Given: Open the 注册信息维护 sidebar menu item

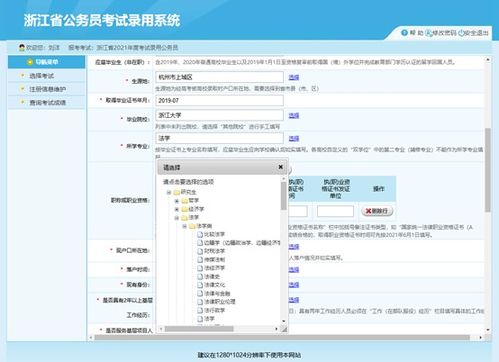Looking at the screenshot, I should 47,89.
